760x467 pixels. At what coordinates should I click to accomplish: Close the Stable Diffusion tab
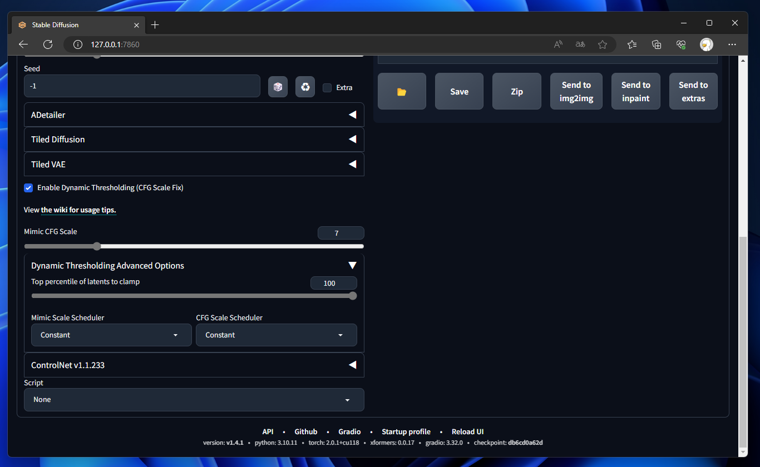click(136, 25)
